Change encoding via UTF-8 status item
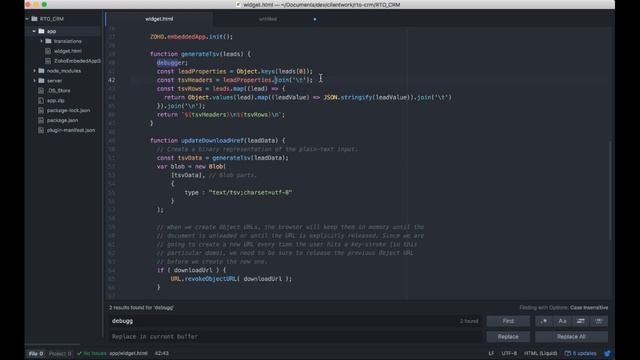 coord(509,353)
